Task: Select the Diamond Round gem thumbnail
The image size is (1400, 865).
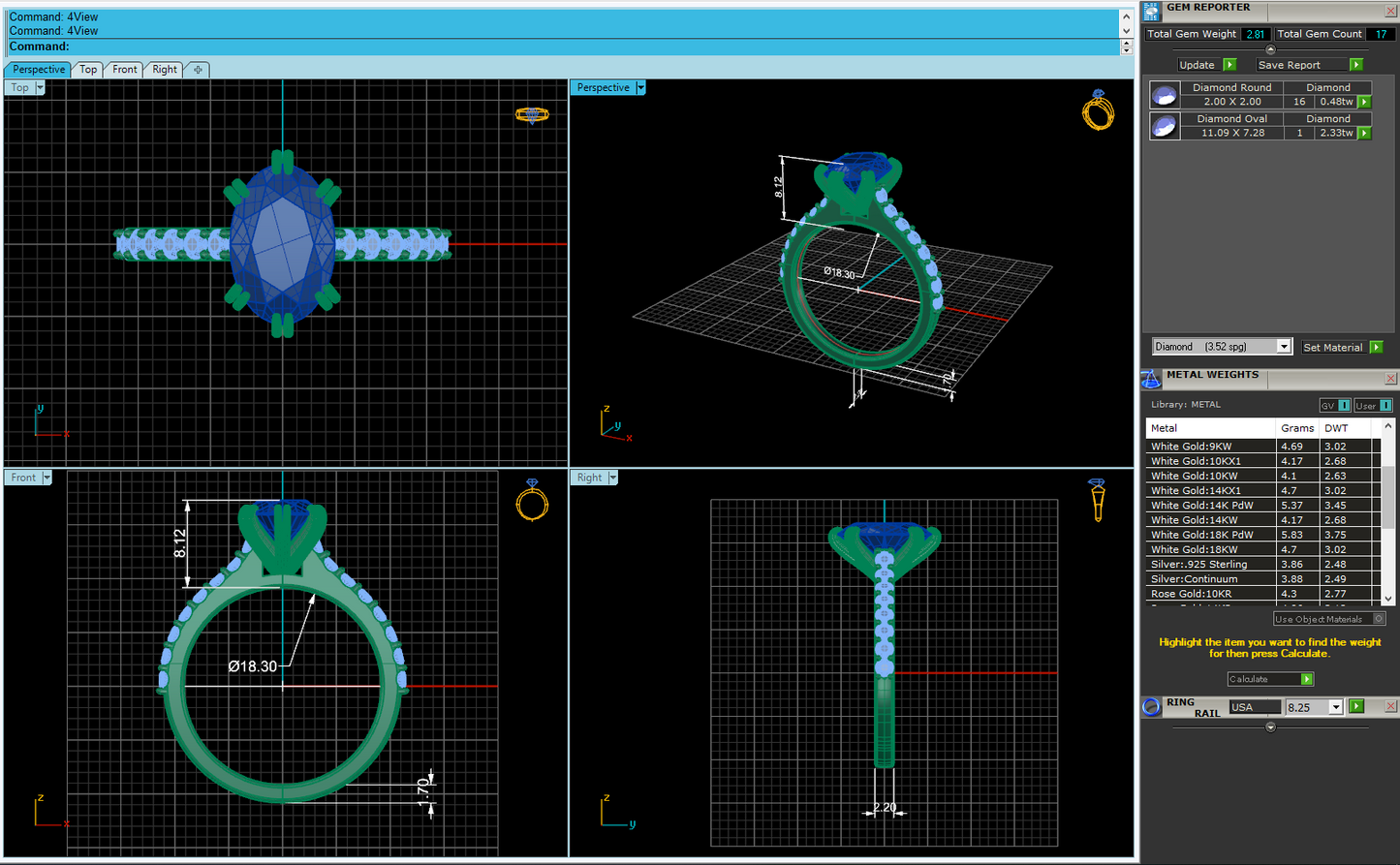Action: coord(1164,95)
